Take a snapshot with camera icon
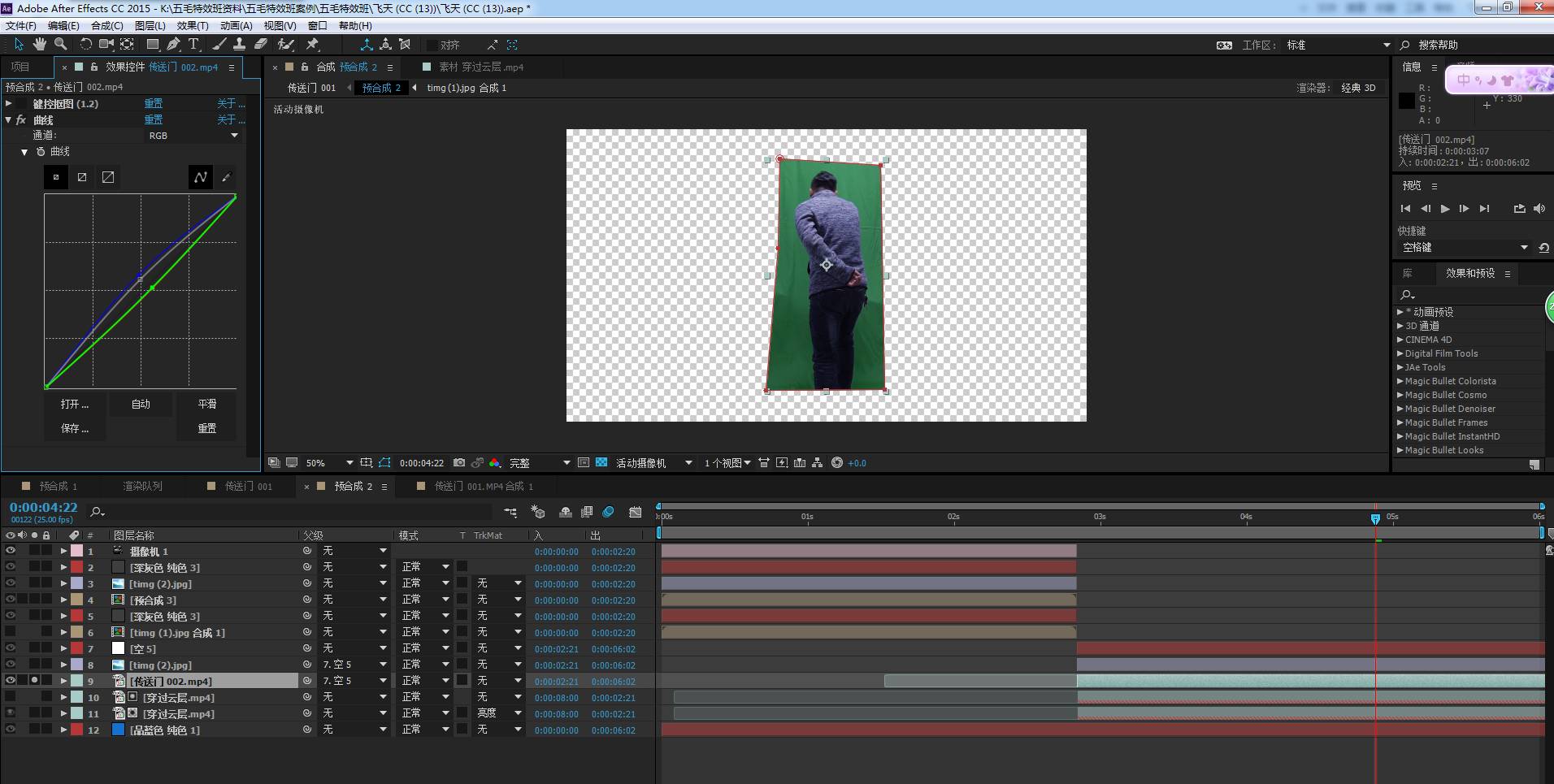The height and width of the screenshot is (784, 1554). [459, 463]
